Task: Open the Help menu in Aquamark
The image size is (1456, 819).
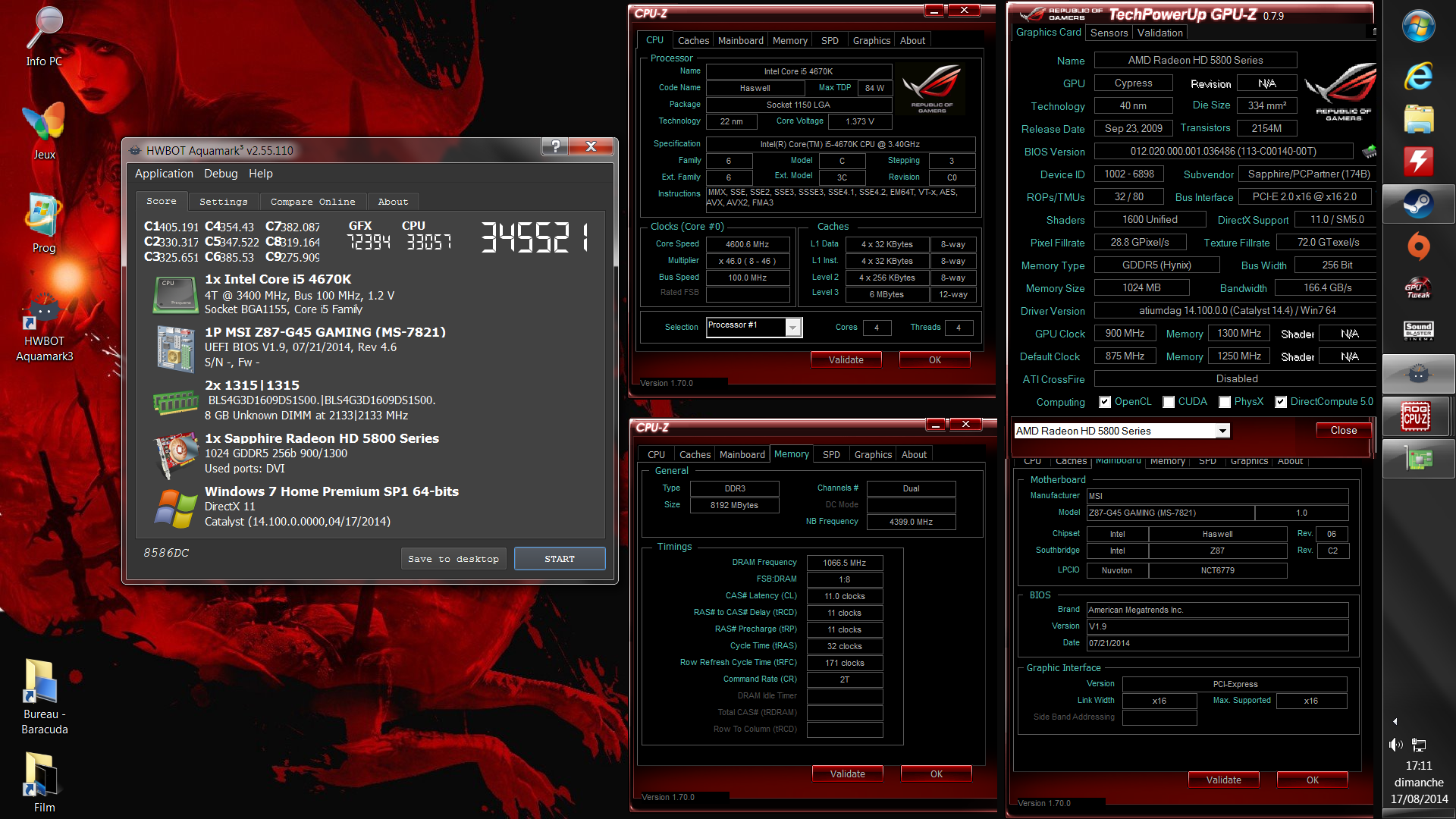Action: (261, 174)
